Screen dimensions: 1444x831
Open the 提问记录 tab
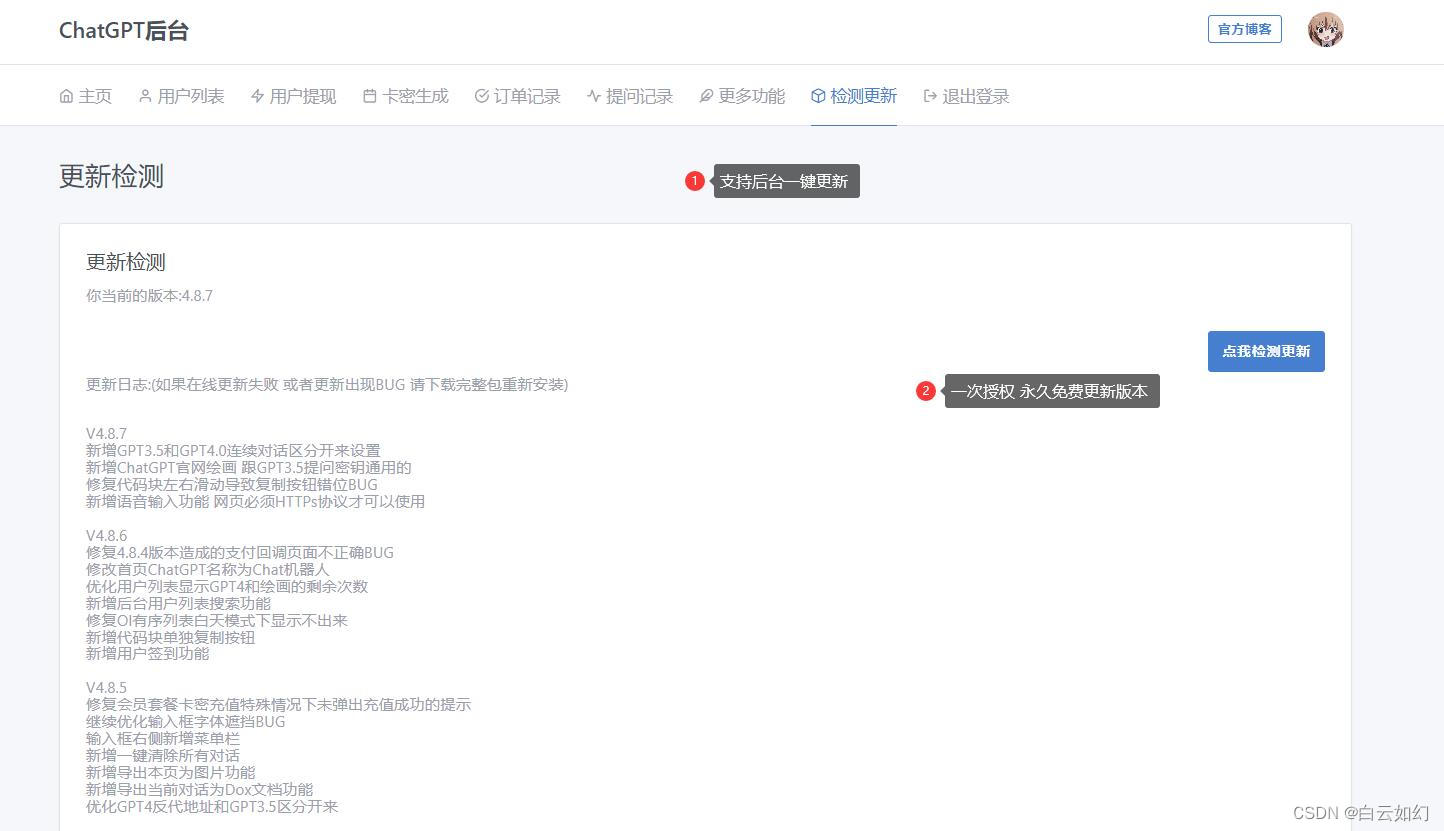629,96
